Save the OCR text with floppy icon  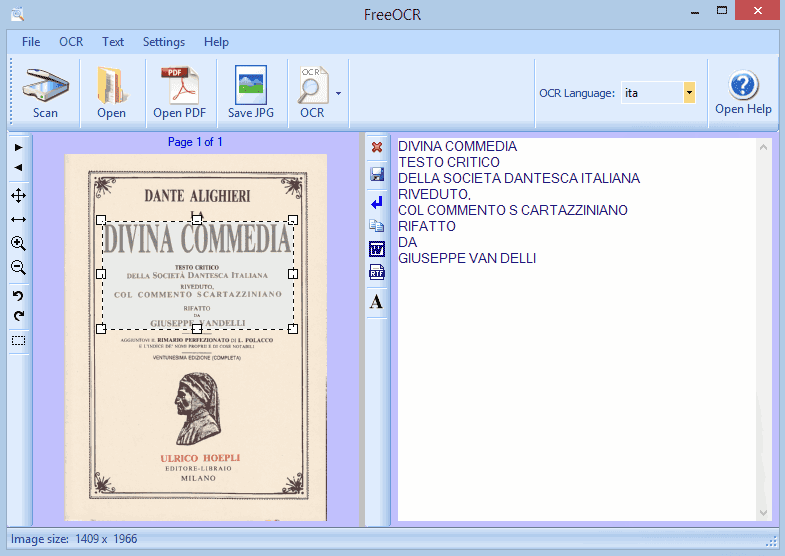[377, 174]
